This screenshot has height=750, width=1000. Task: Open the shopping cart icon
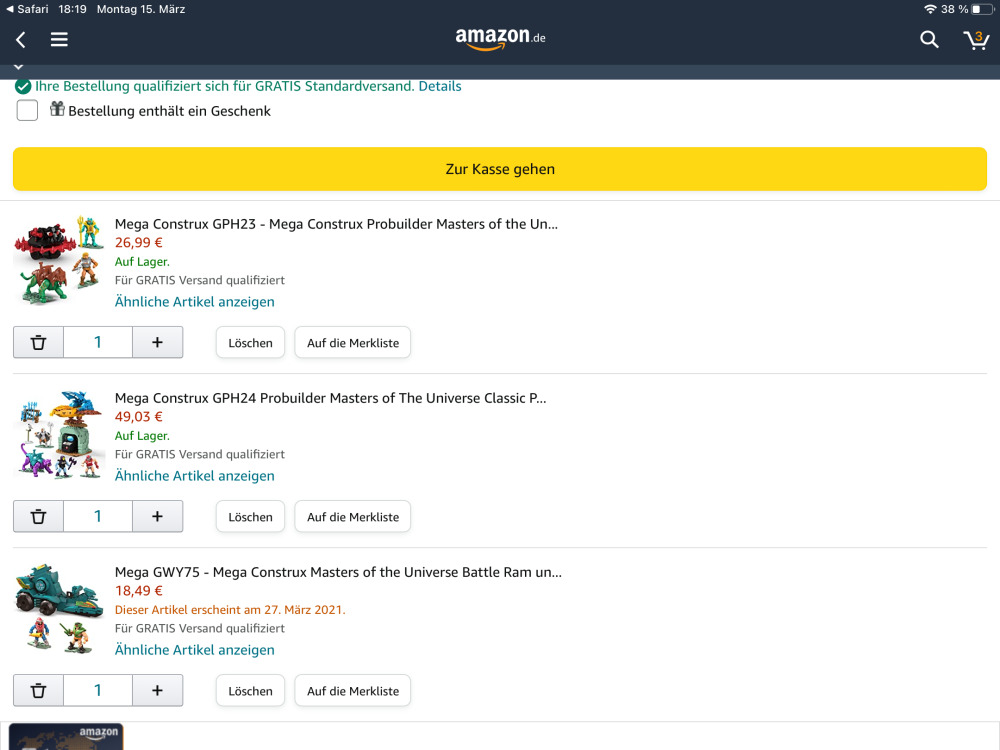(x=976, y=40)
